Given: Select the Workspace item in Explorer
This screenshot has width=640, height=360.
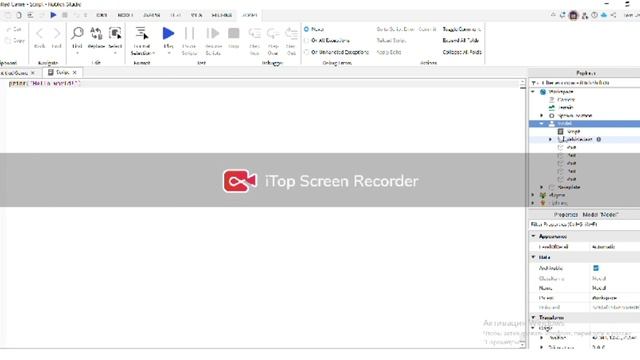Looking at the screenshot, I should pyautogui.click(x=561, y=91).
